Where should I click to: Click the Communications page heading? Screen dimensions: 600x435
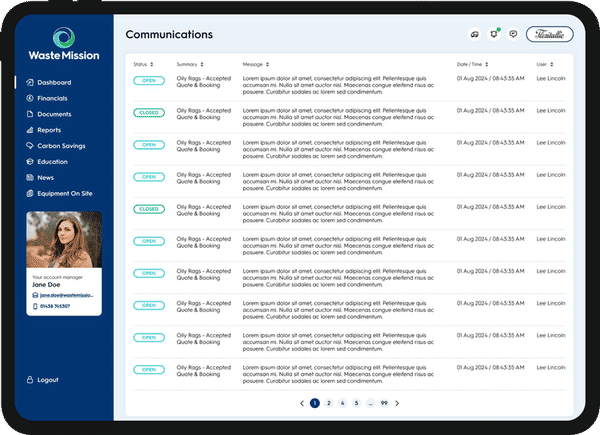169,34
